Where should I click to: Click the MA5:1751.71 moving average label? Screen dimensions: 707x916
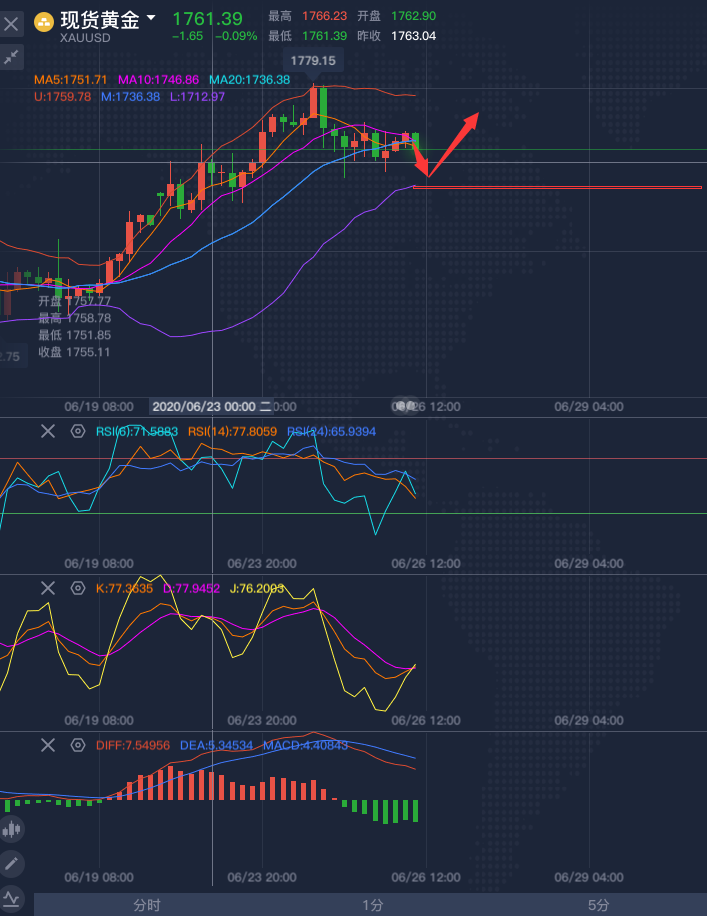(71, 79)
